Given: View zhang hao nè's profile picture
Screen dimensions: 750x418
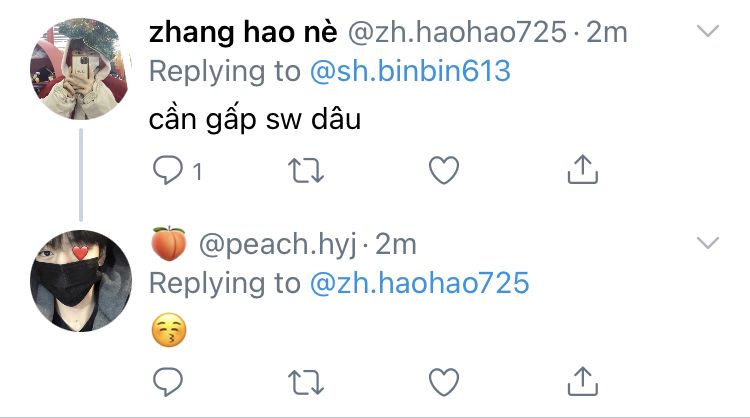Looking at the screenshot, I should [81, 68].
